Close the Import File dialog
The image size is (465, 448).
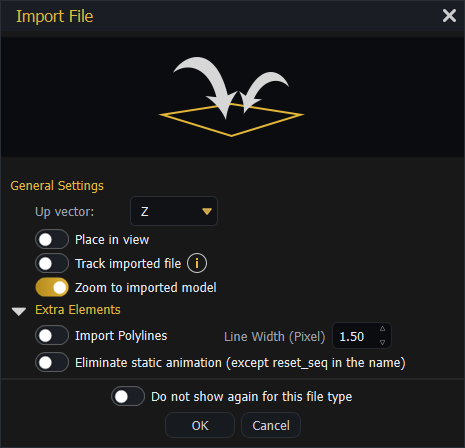pos(449,16)
